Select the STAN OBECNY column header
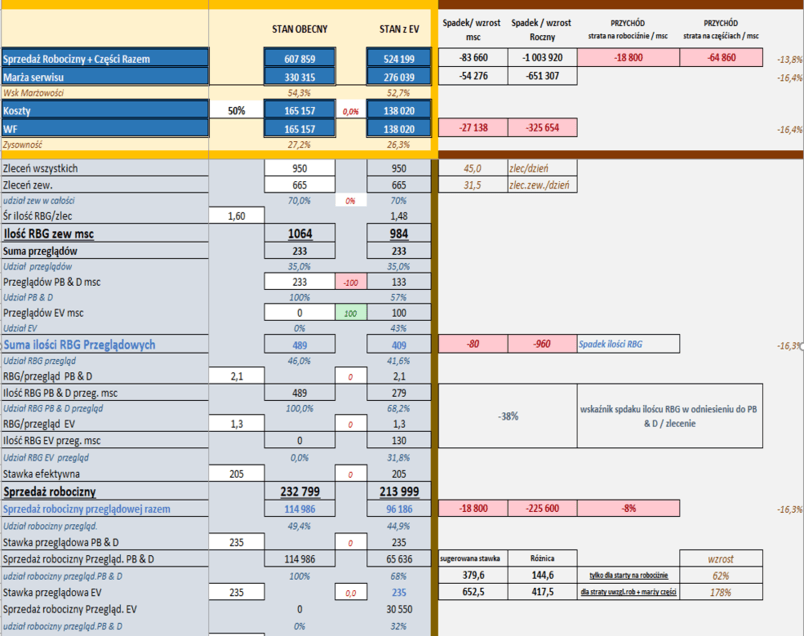The height and width of the screenshot is (636, 804). coord(300,29)
